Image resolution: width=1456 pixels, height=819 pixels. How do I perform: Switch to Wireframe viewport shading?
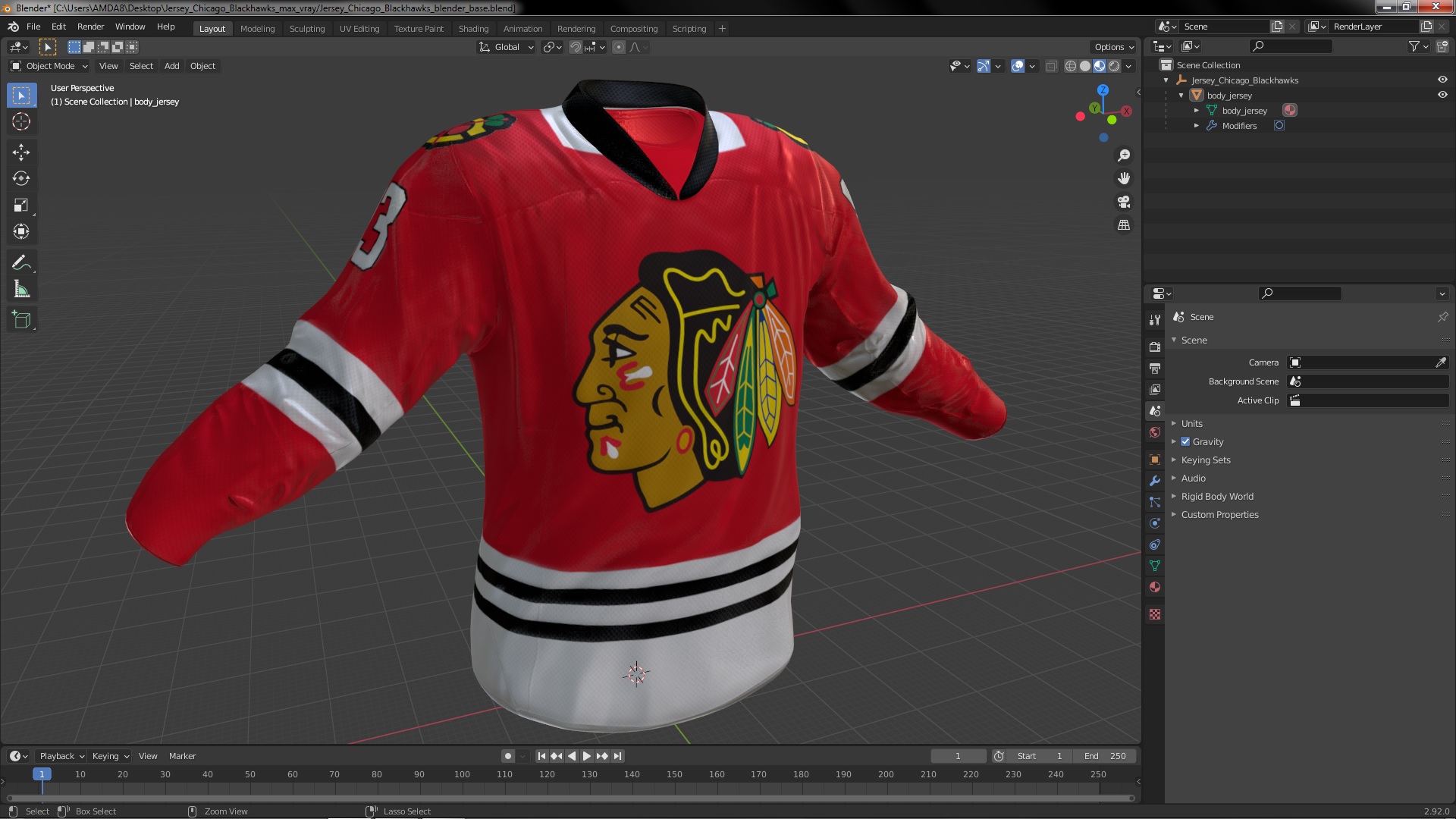coord(1071,66)
